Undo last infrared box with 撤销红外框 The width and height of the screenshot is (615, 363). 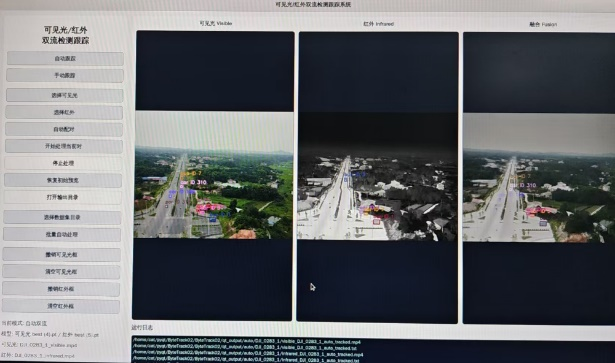point(61,289)
